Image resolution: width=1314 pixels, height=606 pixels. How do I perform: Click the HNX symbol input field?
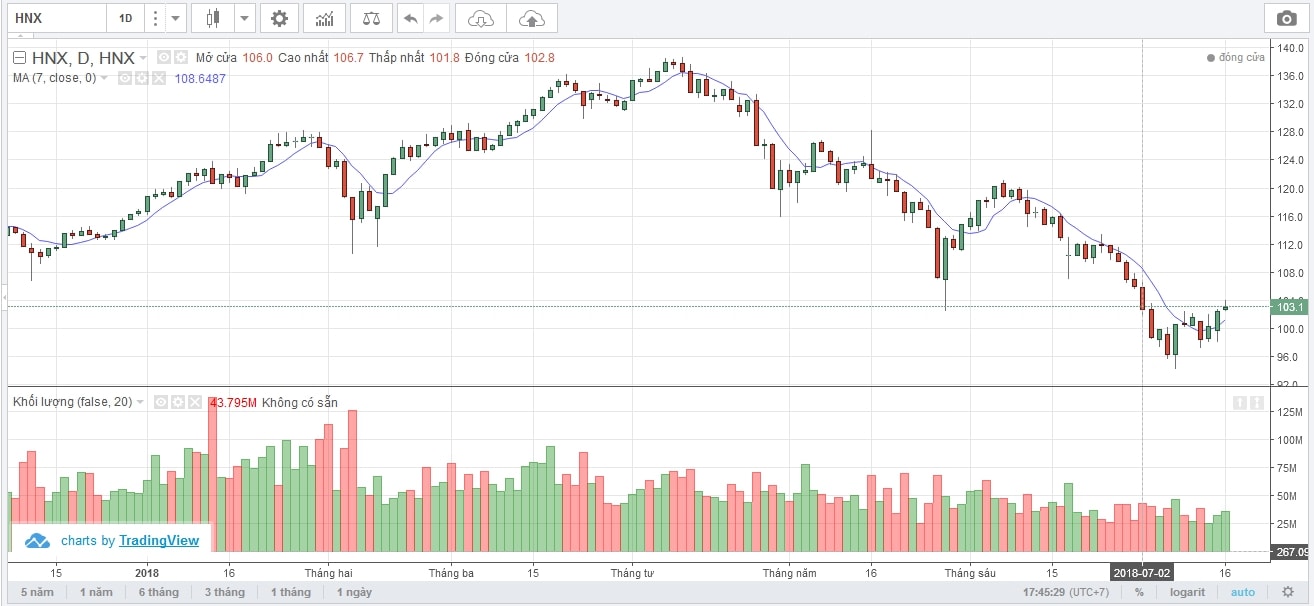click(x=55, y=18)
